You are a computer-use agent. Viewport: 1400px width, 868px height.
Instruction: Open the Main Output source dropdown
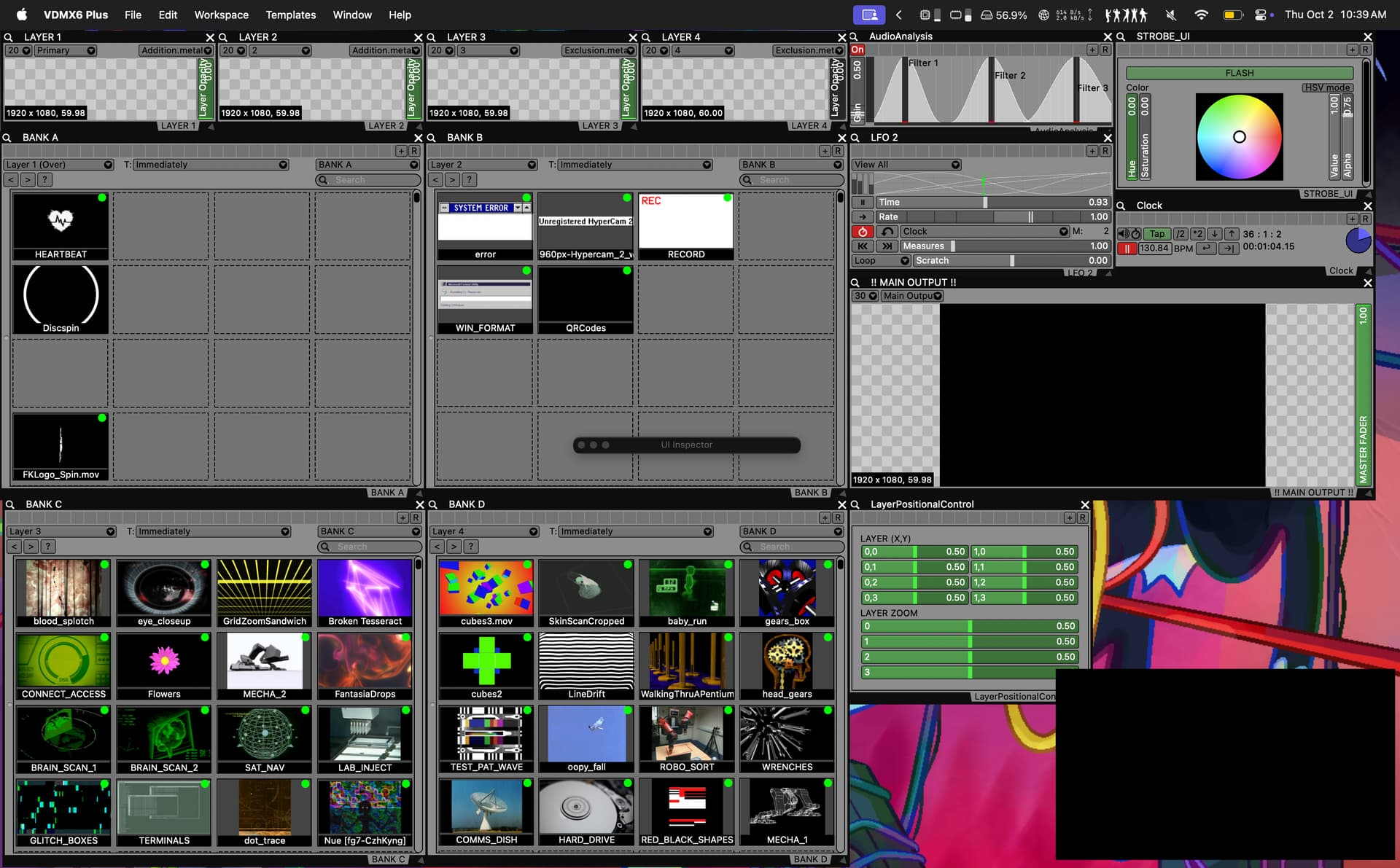[x=911, y=296]
